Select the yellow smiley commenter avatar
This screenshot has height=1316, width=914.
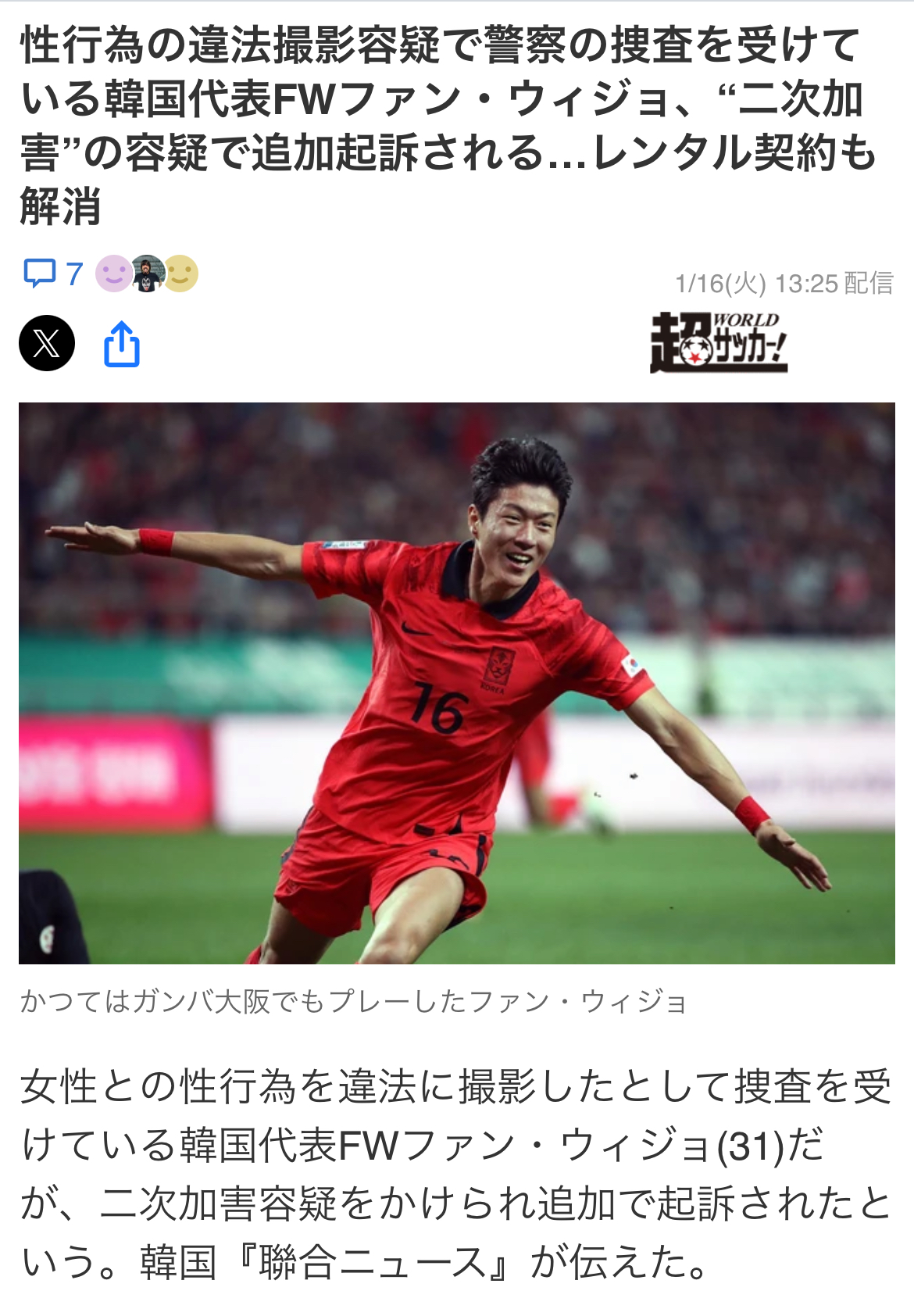tap(180, 274)
